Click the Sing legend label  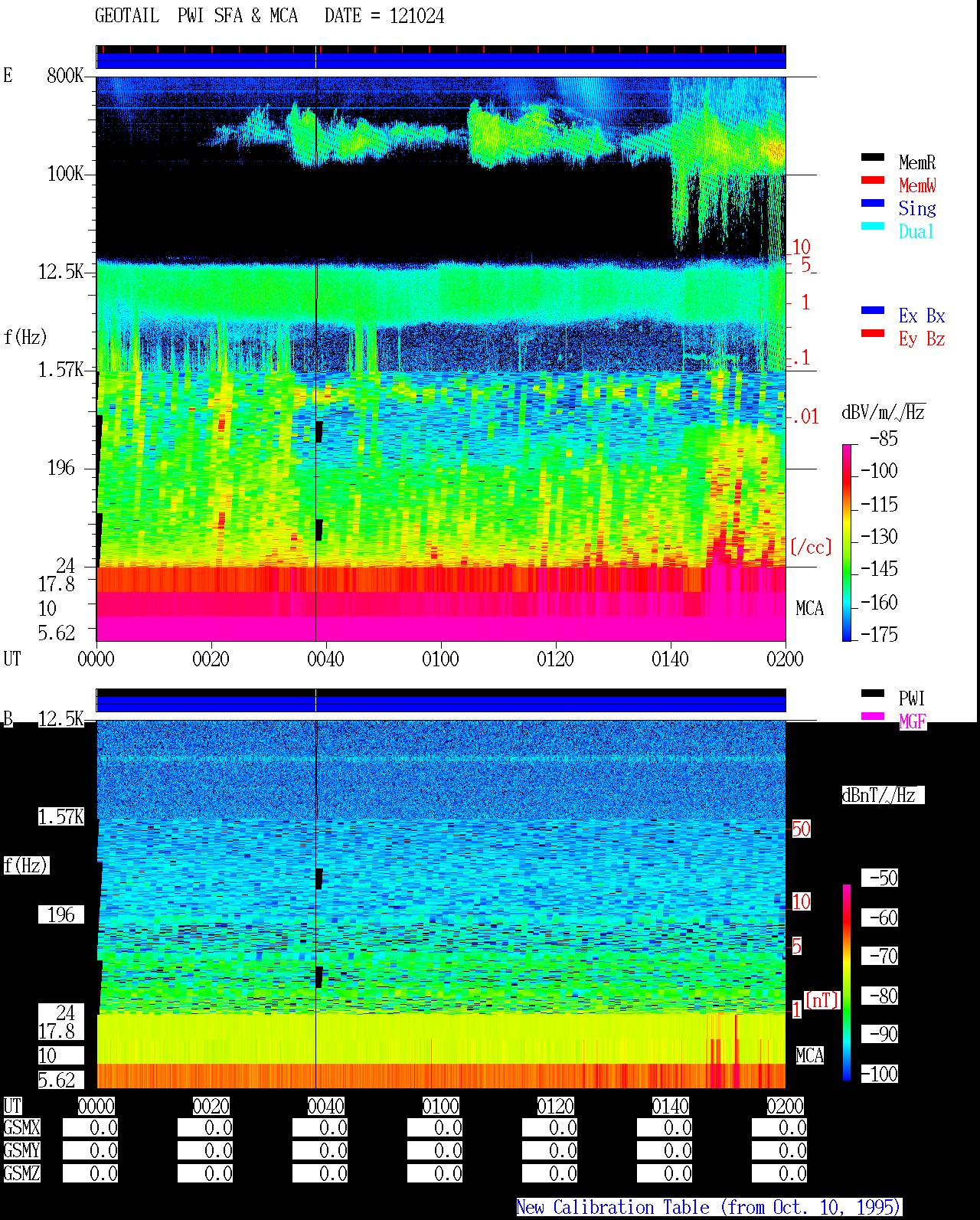coord(917,208)
